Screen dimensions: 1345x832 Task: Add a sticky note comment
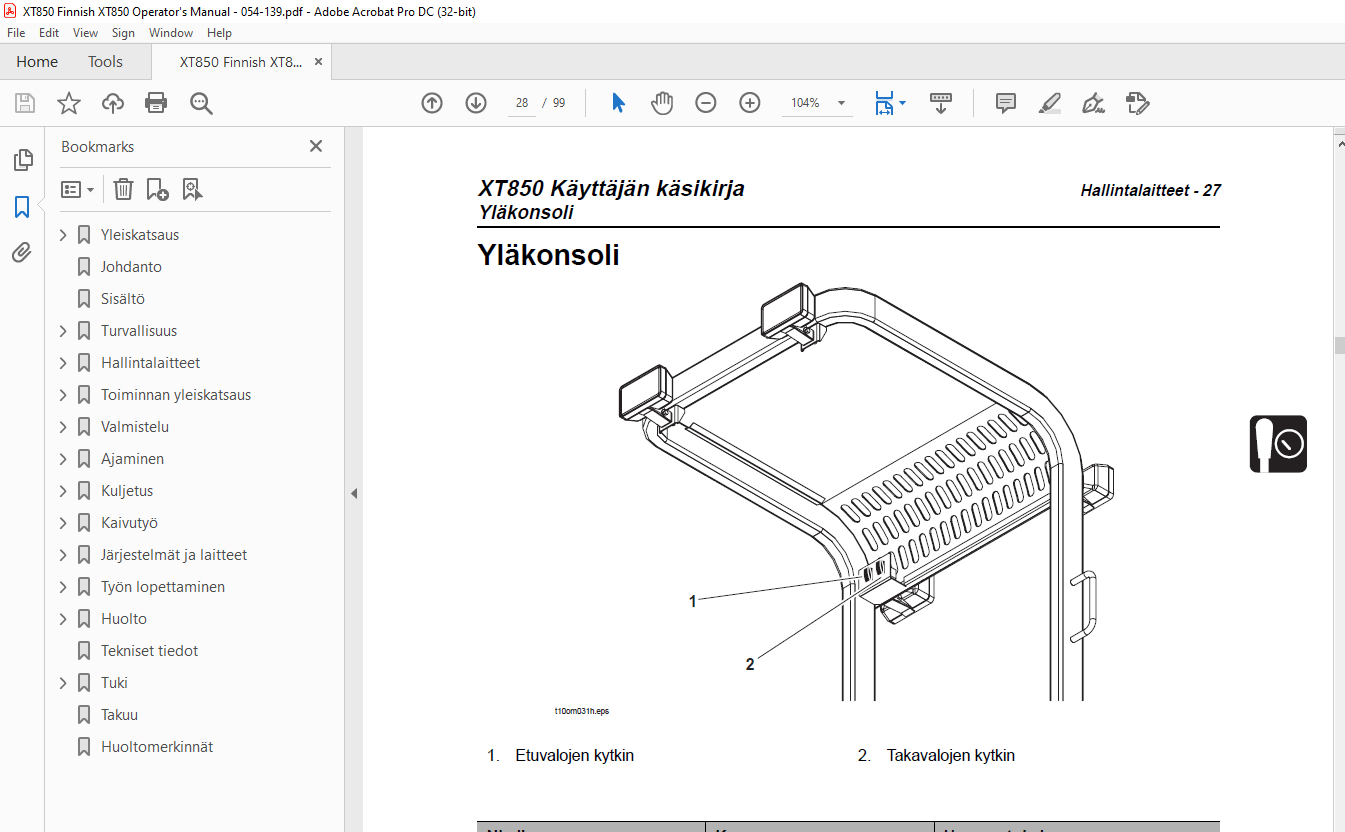point(1006,103)
